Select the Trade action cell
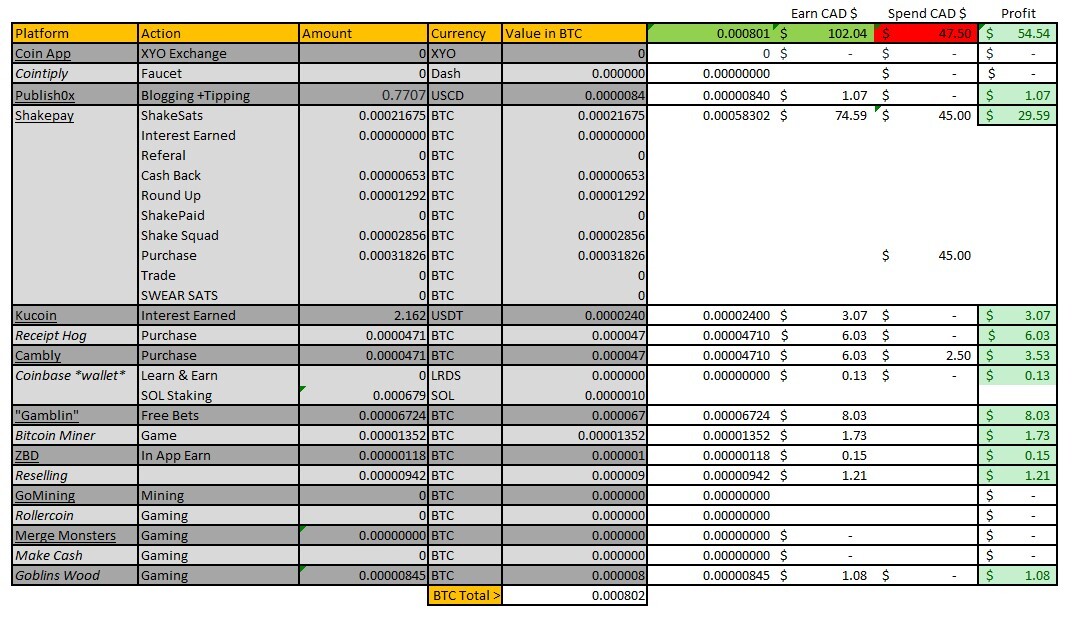 [219, 276]
